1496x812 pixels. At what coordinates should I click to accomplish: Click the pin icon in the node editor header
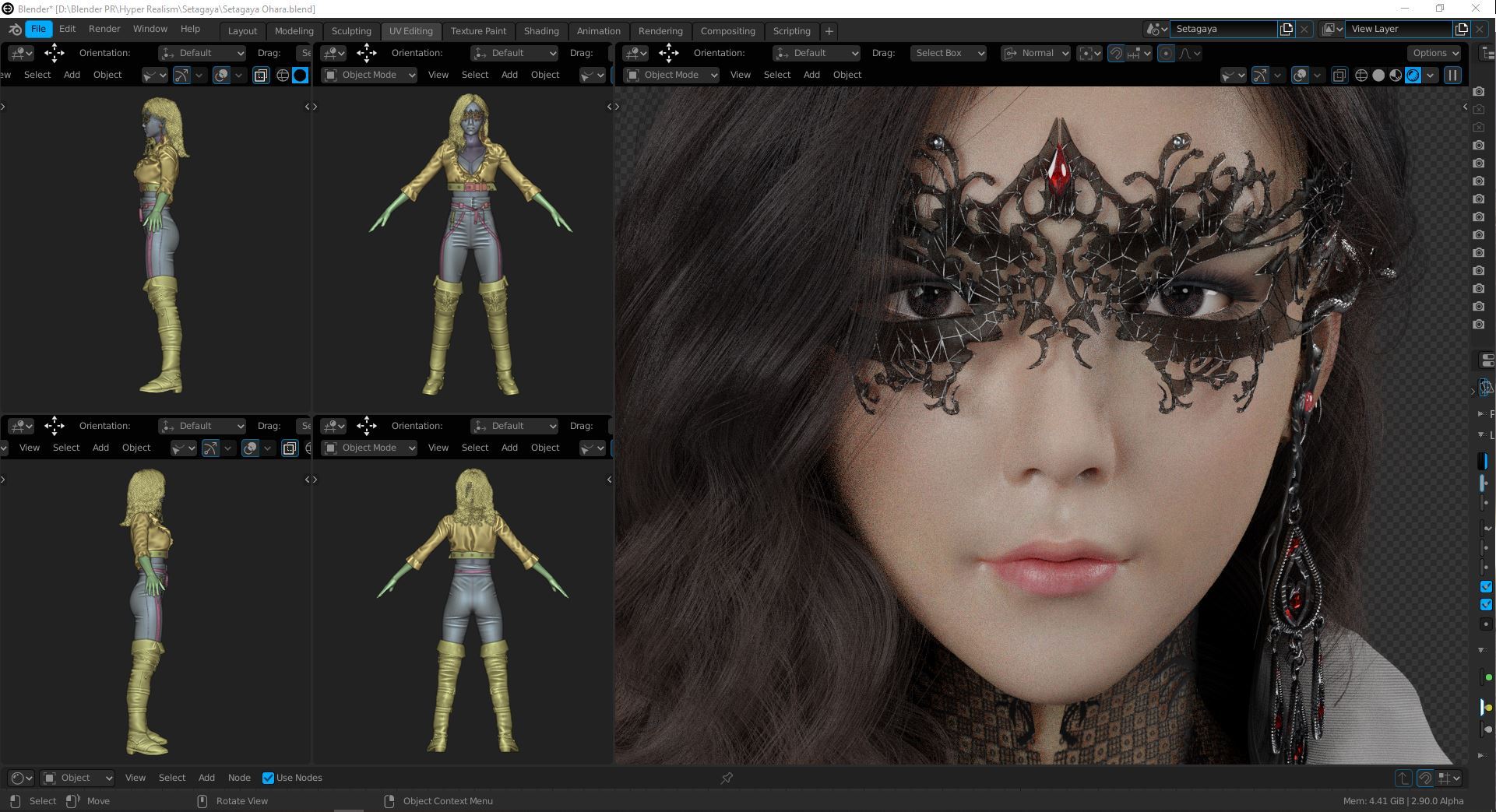[727, 778]
